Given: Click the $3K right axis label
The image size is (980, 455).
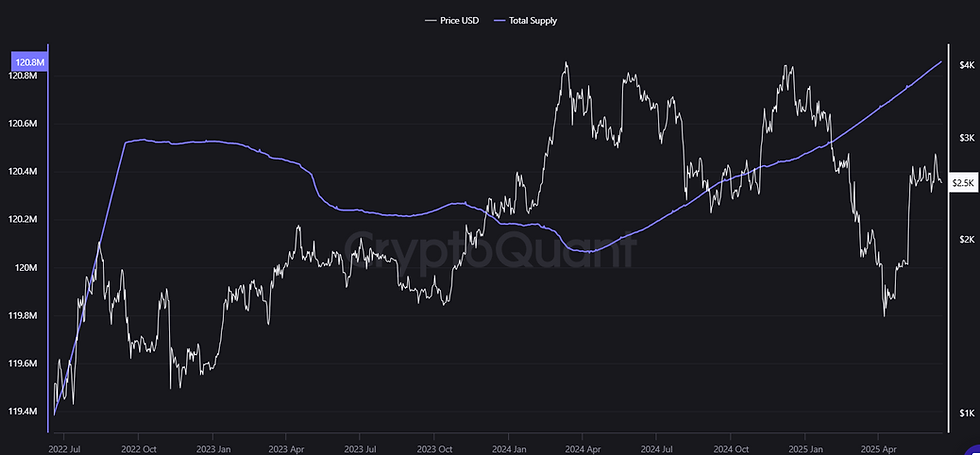Looking at the screenshot, I should [966, 138].
